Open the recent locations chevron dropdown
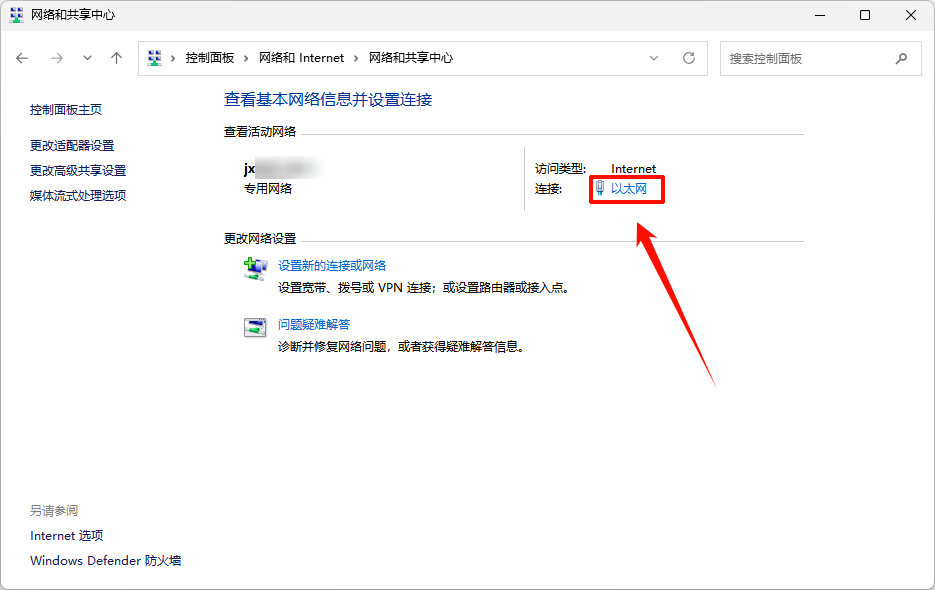Viewport: 935px width, 590px height. 87,58
